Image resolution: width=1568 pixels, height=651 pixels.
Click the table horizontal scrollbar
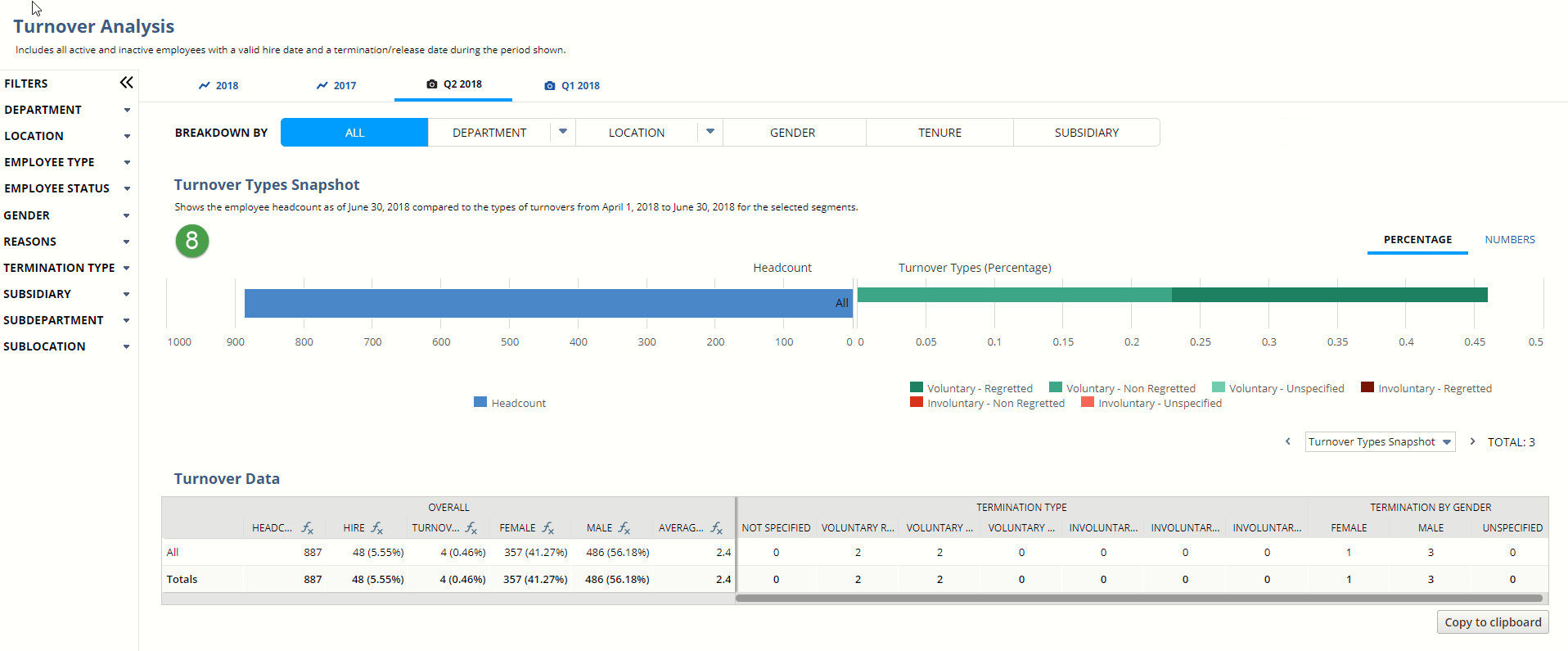[1139, 599]
